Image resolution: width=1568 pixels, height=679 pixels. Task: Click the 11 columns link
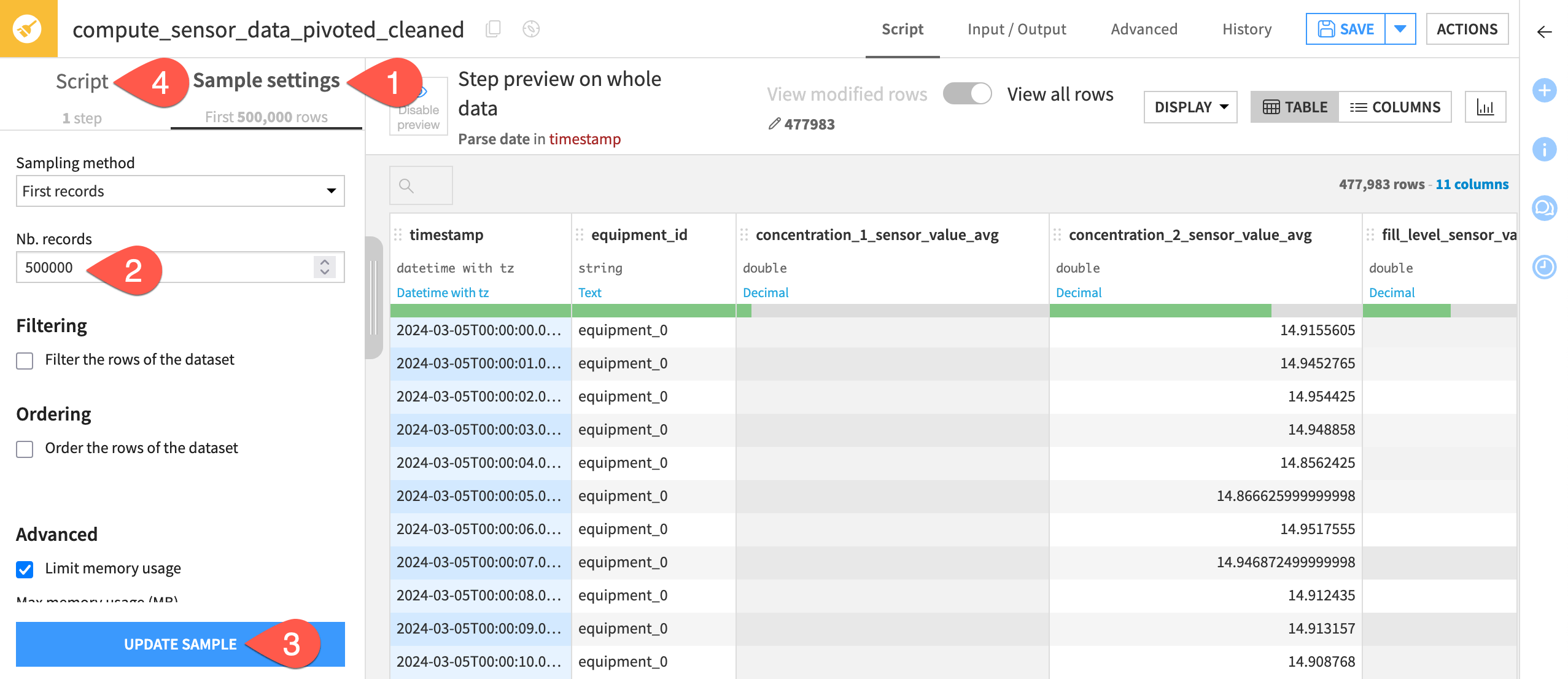(1472, 184)
